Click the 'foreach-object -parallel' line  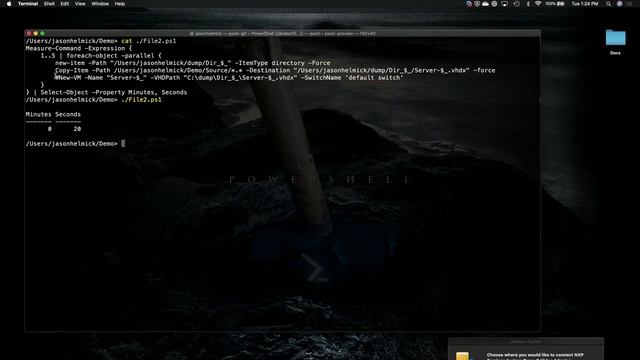pos(101,56)
